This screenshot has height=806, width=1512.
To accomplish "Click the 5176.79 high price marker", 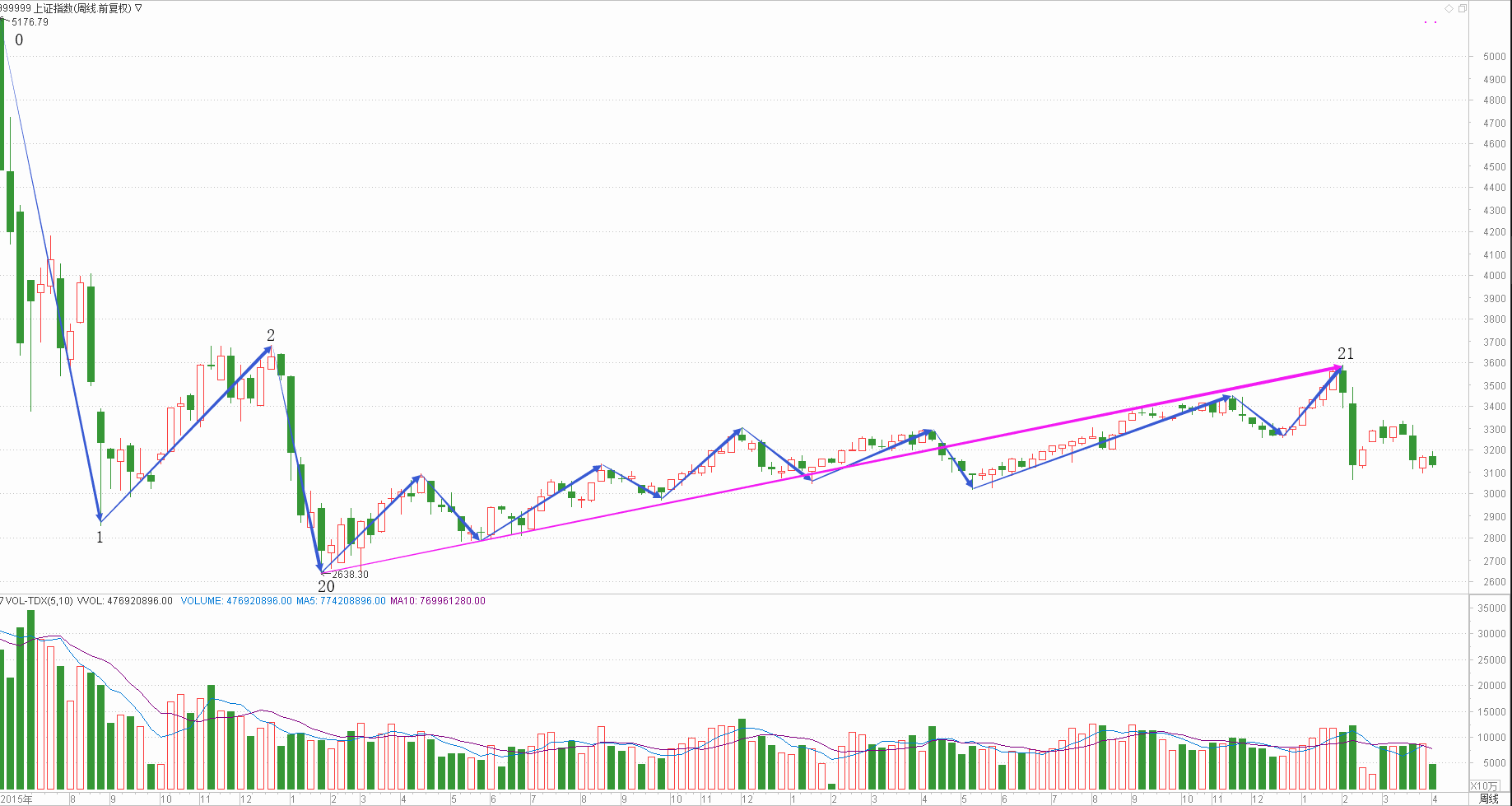I will 30,22.
